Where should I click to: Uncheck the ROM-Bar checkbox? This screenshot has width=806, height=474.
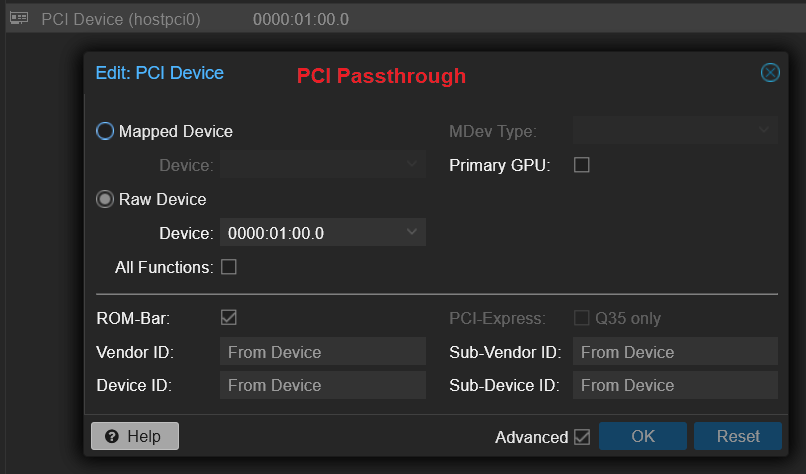[228, 318]
